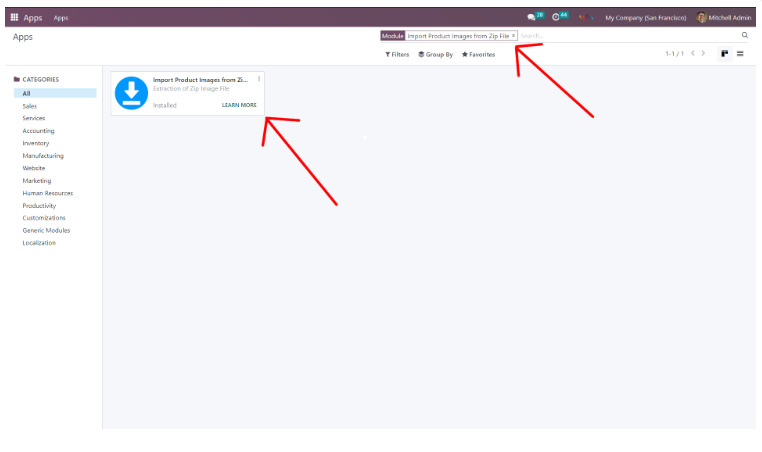This screenshot has width=762, height=452.
Task: Switch to list view
Action: pyautogui.click(x=741, y=54)
